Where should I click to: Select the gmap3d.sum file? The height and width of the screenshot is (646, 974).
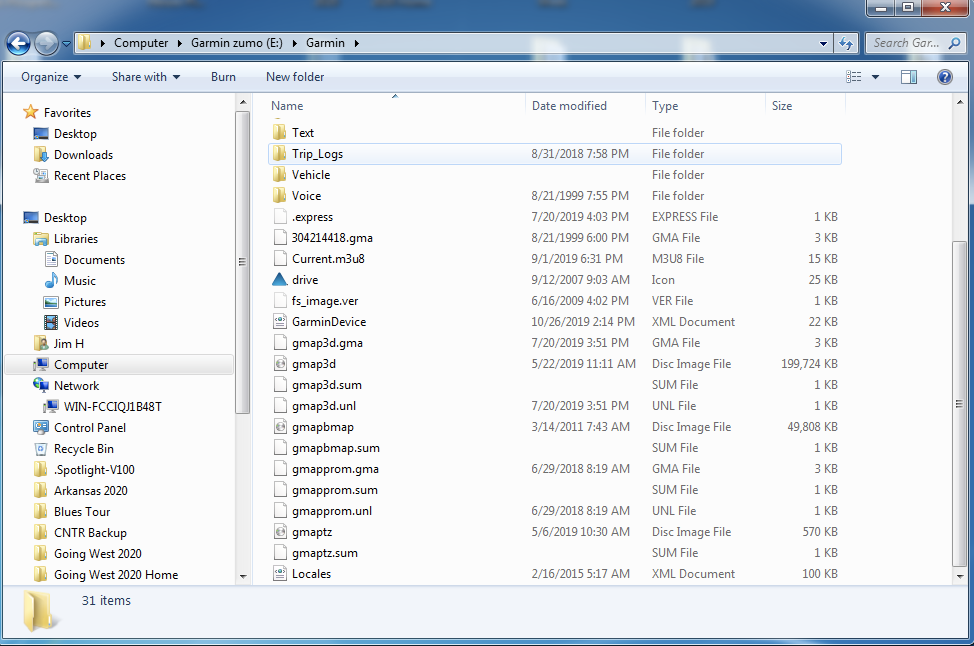(x=327, y=385)
